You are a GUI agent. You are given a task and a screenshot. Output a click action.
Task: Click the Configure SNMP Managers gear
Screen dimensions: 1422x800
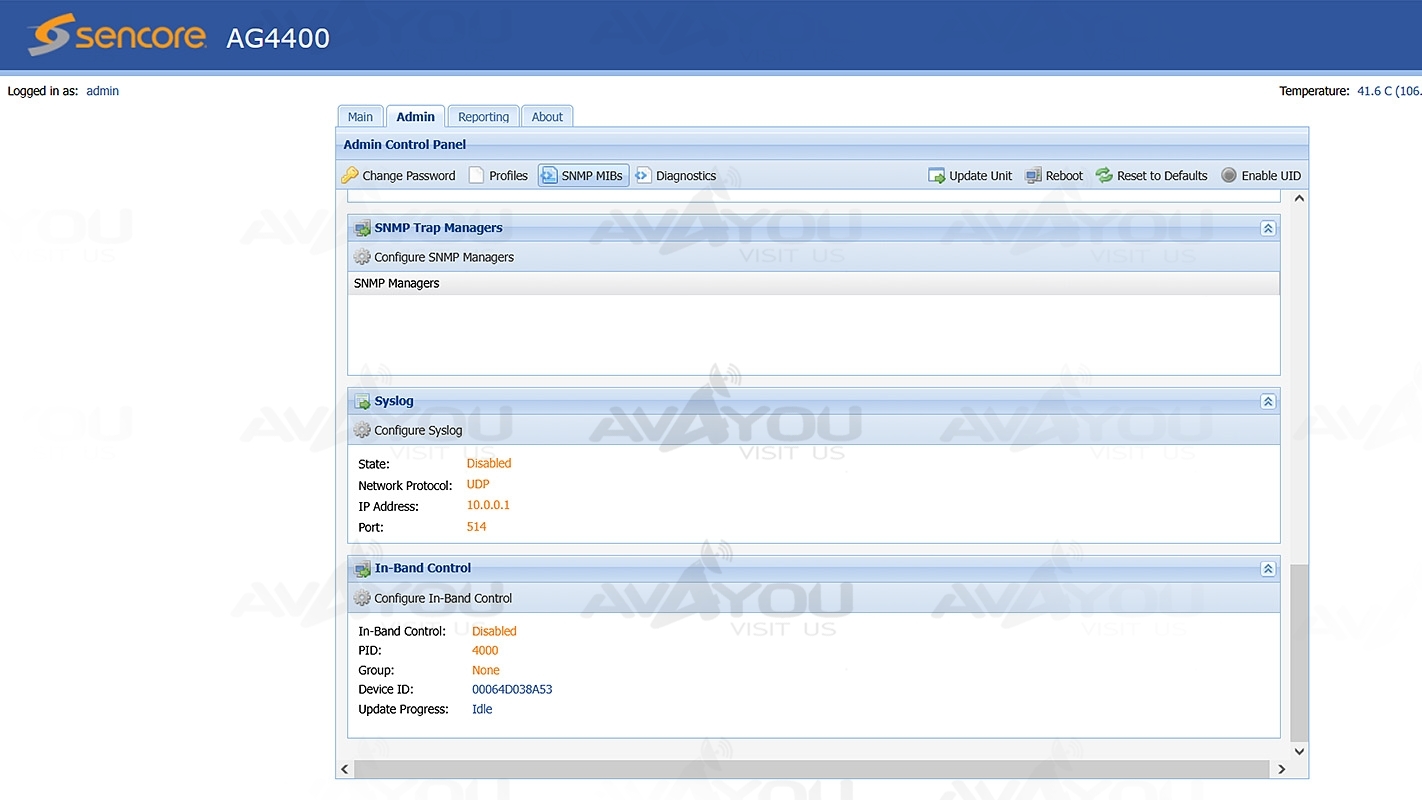(362, 257)
